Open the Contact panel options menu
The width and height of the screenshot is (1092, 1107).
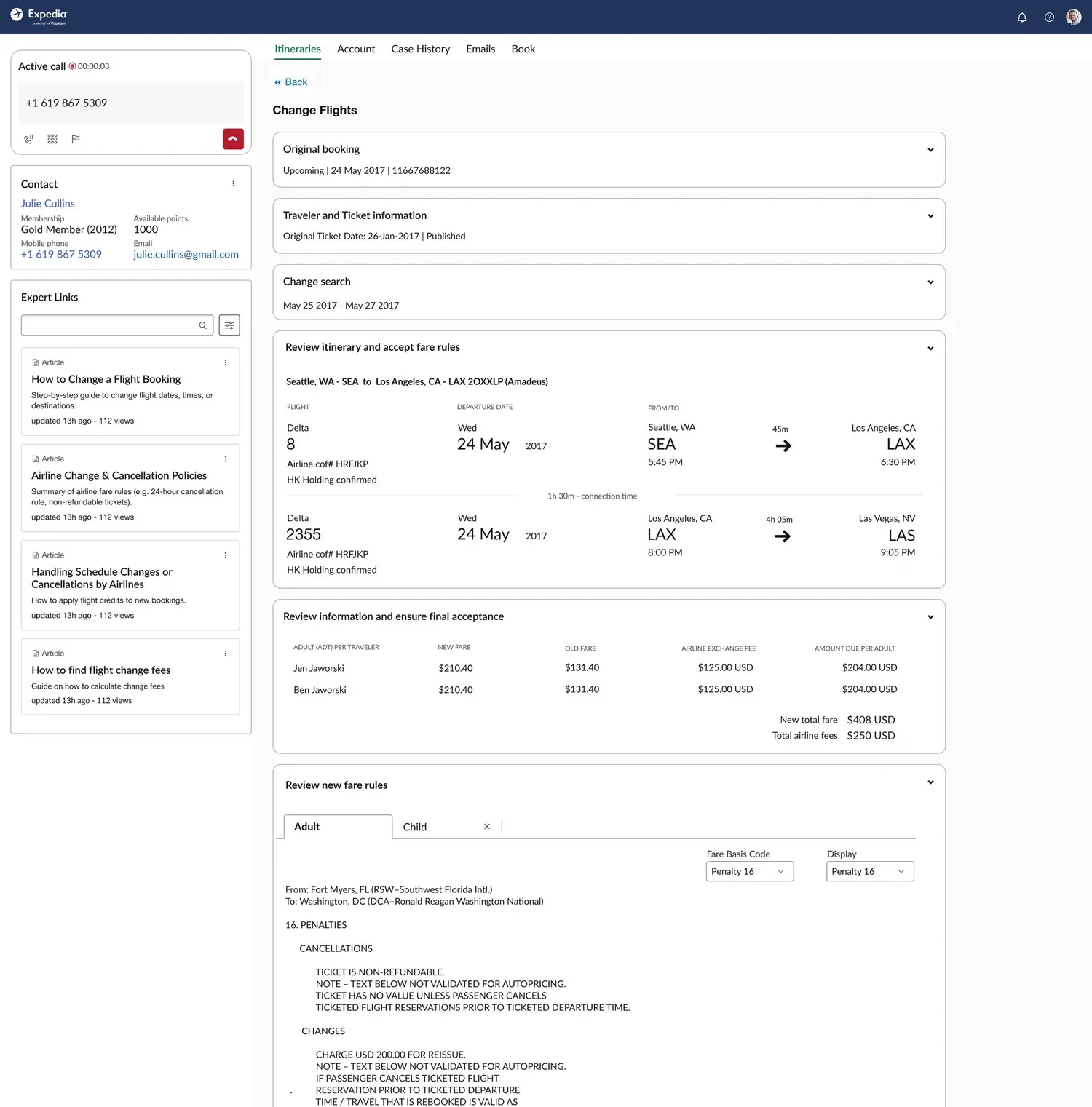pos(233,184)
